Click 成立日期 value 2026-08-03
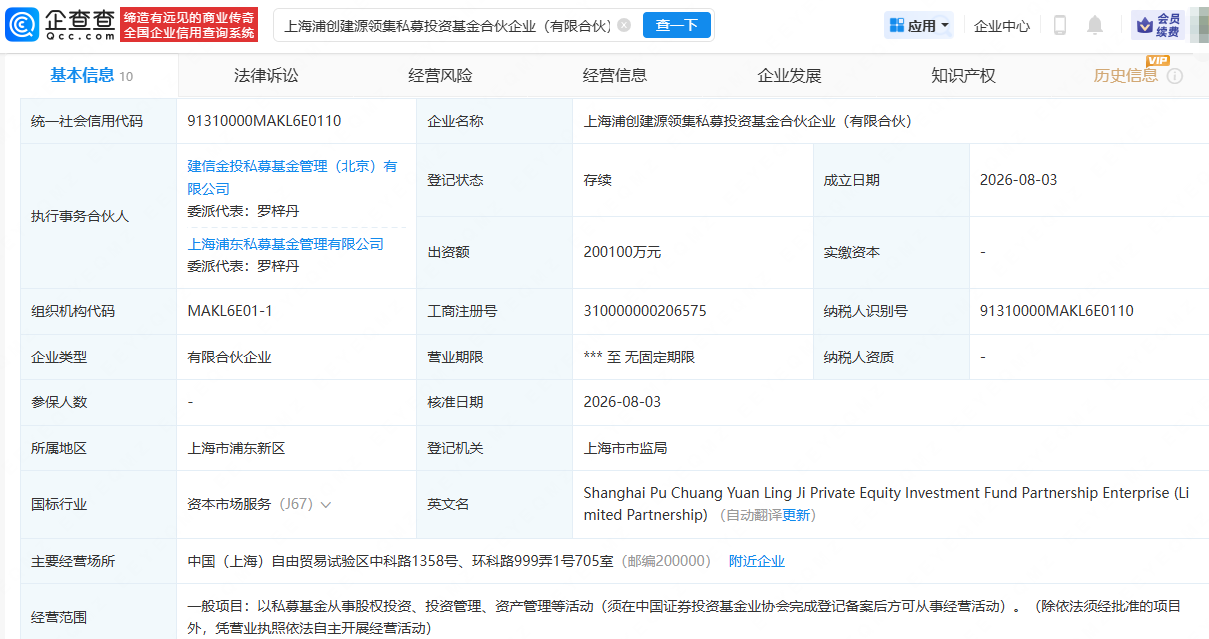1209x639 pixels. pos(1018,180)
